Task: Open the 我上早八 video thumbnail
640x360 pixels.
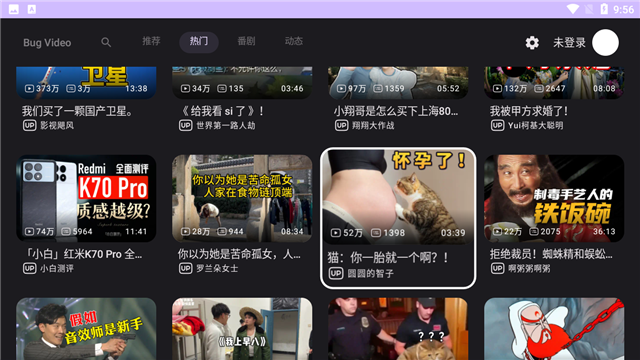Action: (242, 329)
